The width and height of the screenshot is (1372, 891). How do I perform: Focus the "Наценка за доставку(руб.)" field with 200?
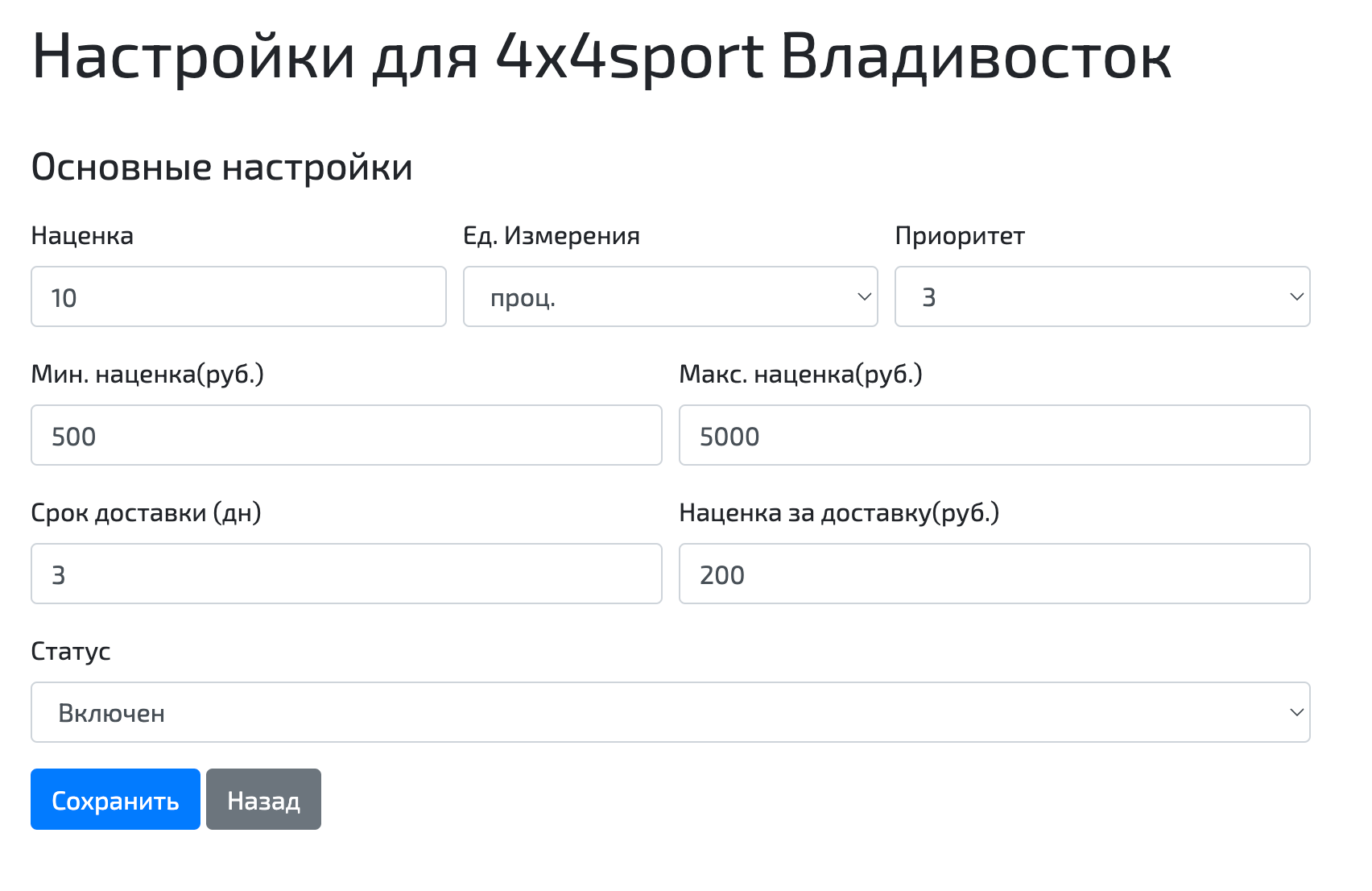point(994,574)
